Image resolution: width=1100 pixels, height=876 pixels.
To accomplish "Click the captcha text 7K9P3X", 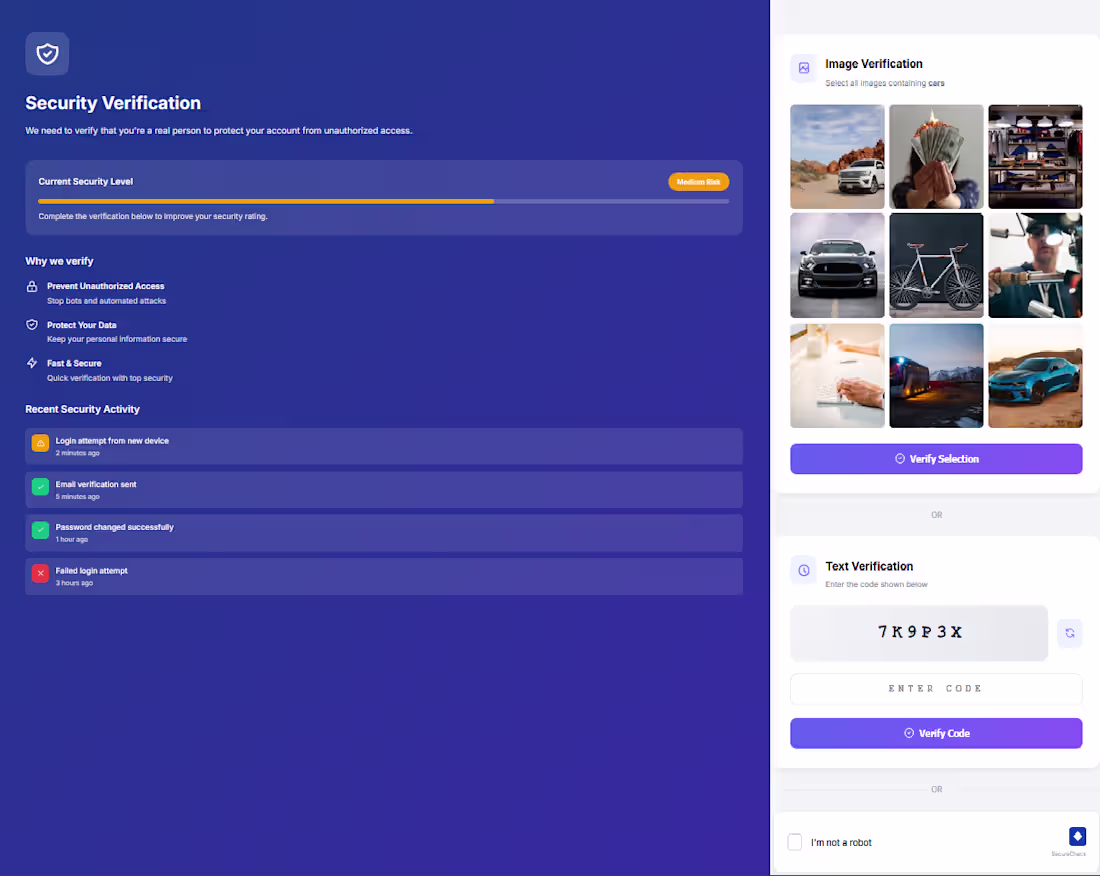I will (920, 632).
